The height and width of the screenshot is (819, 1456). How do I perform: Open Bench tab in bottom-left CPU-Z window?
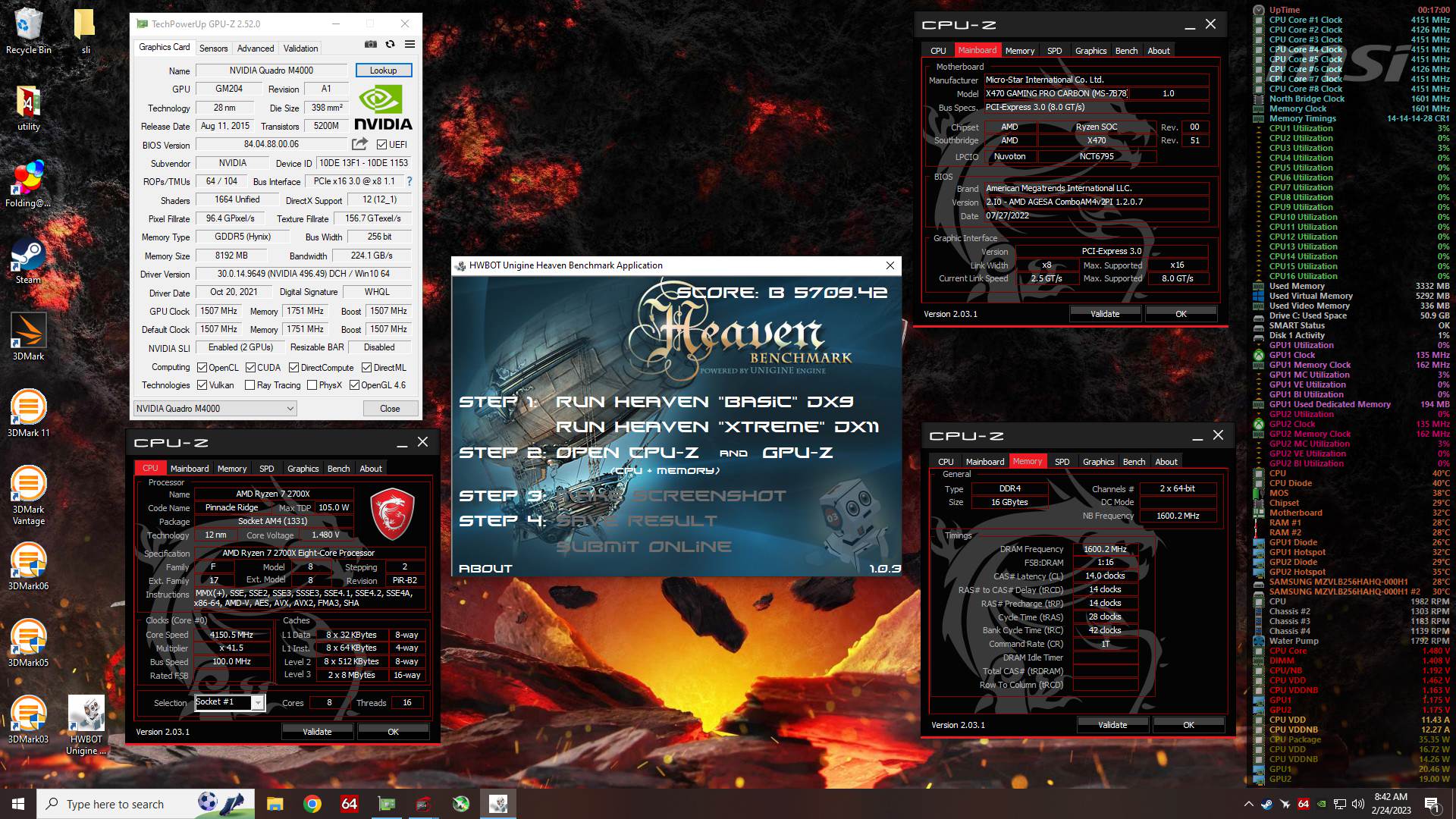[338, 469]
